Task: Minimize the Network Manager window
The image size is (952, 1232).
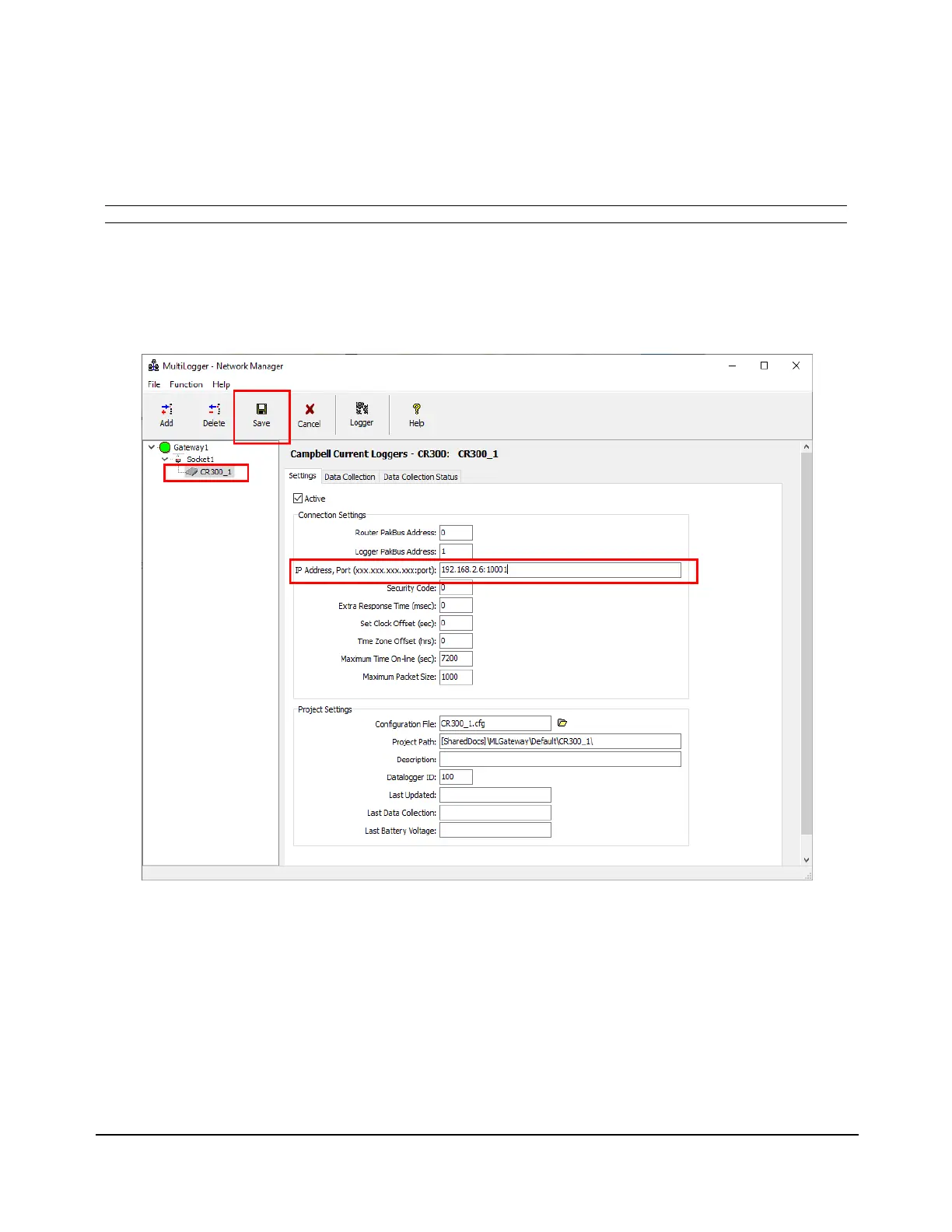Action: [732, 366]
